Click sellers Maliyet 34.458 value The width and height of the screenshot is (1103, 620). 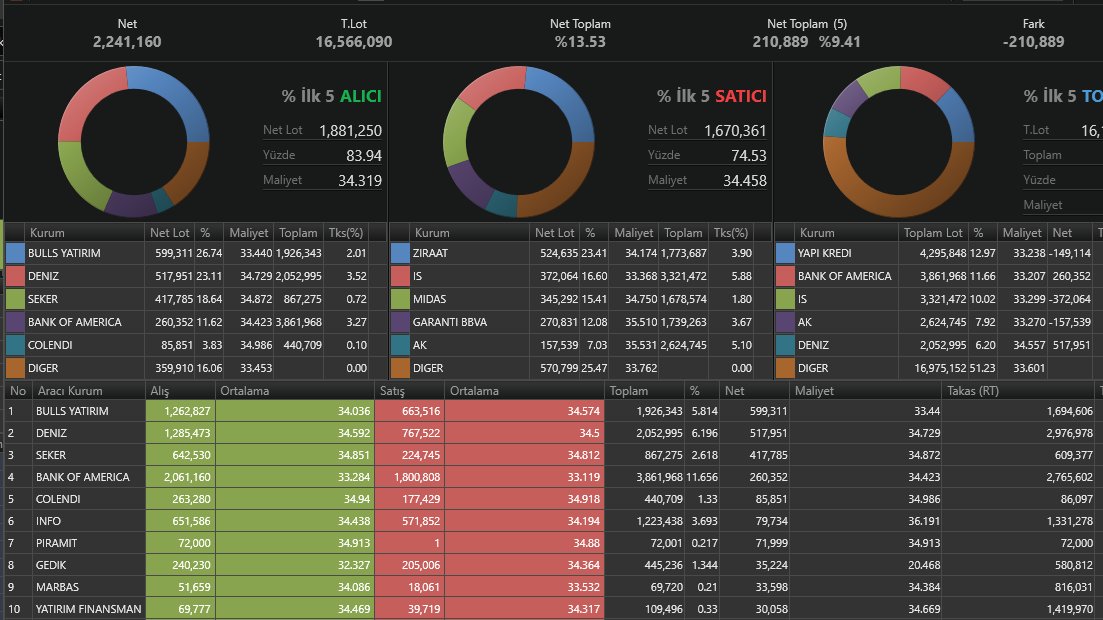click(x=745, y=181)
